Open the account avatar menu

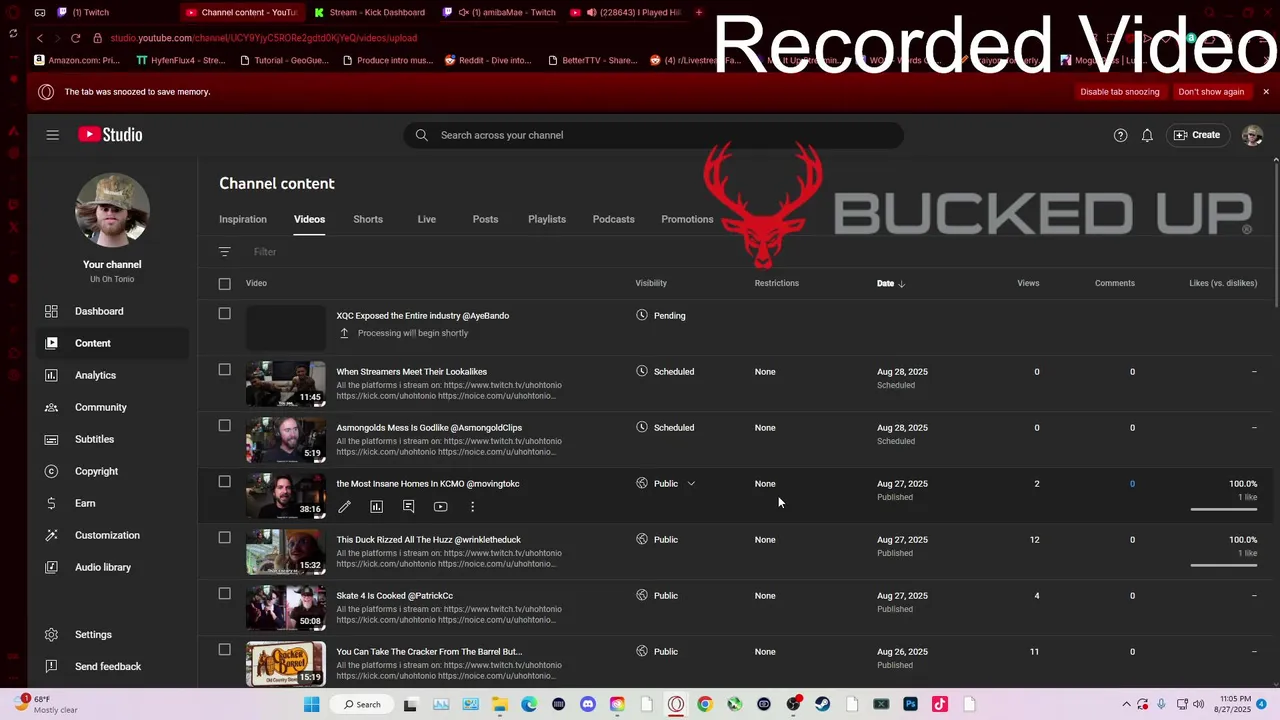tap(1252, 135)
